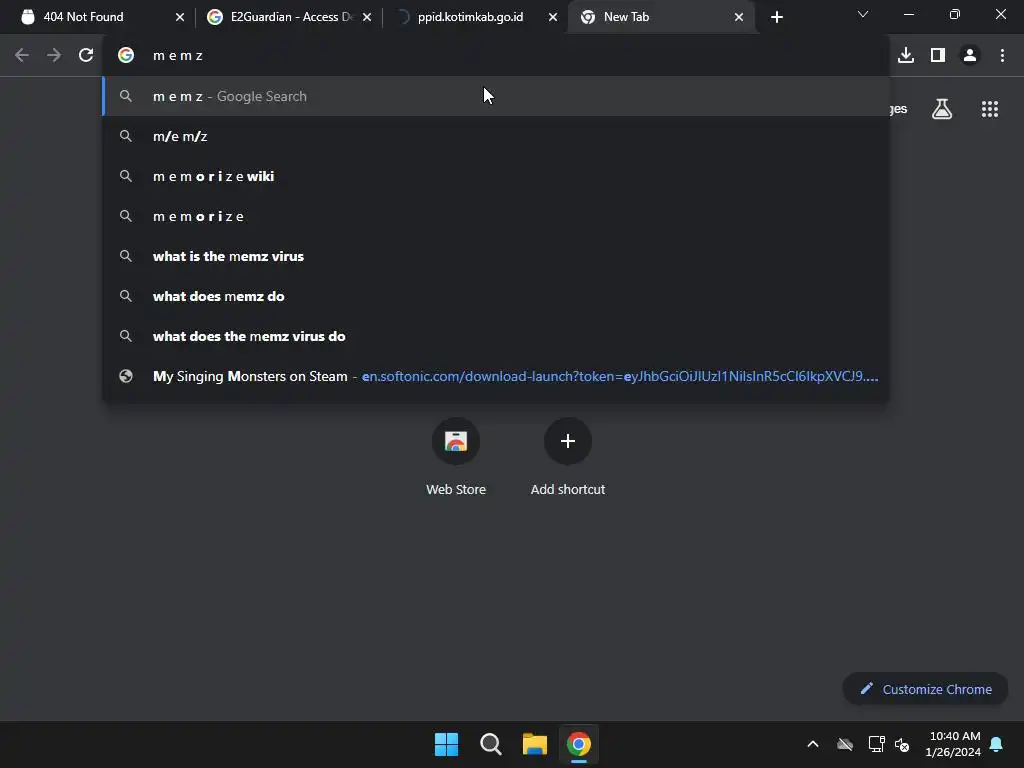The width and height of the screenshot is (1024, 768).
Task: Click the Customize Chrome button
Action: point(925,689)
